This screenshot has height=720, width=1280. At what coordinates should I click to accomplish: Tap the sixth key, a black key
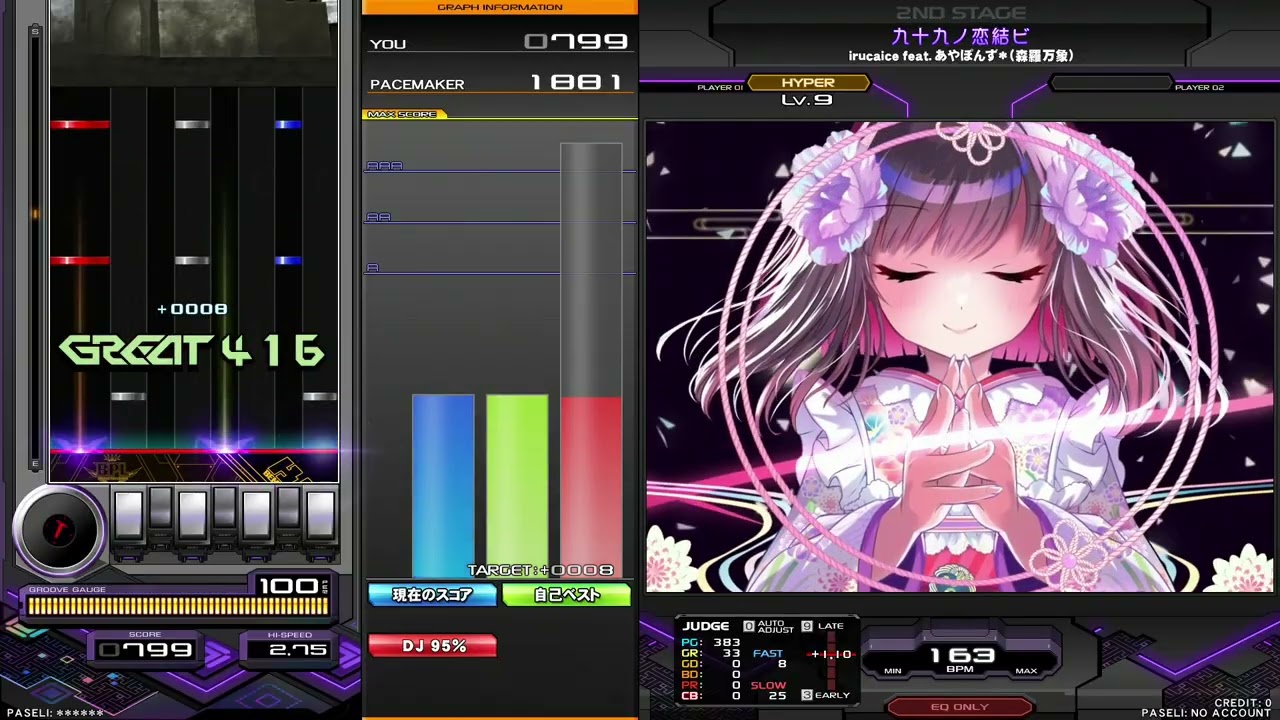(288, 507)
